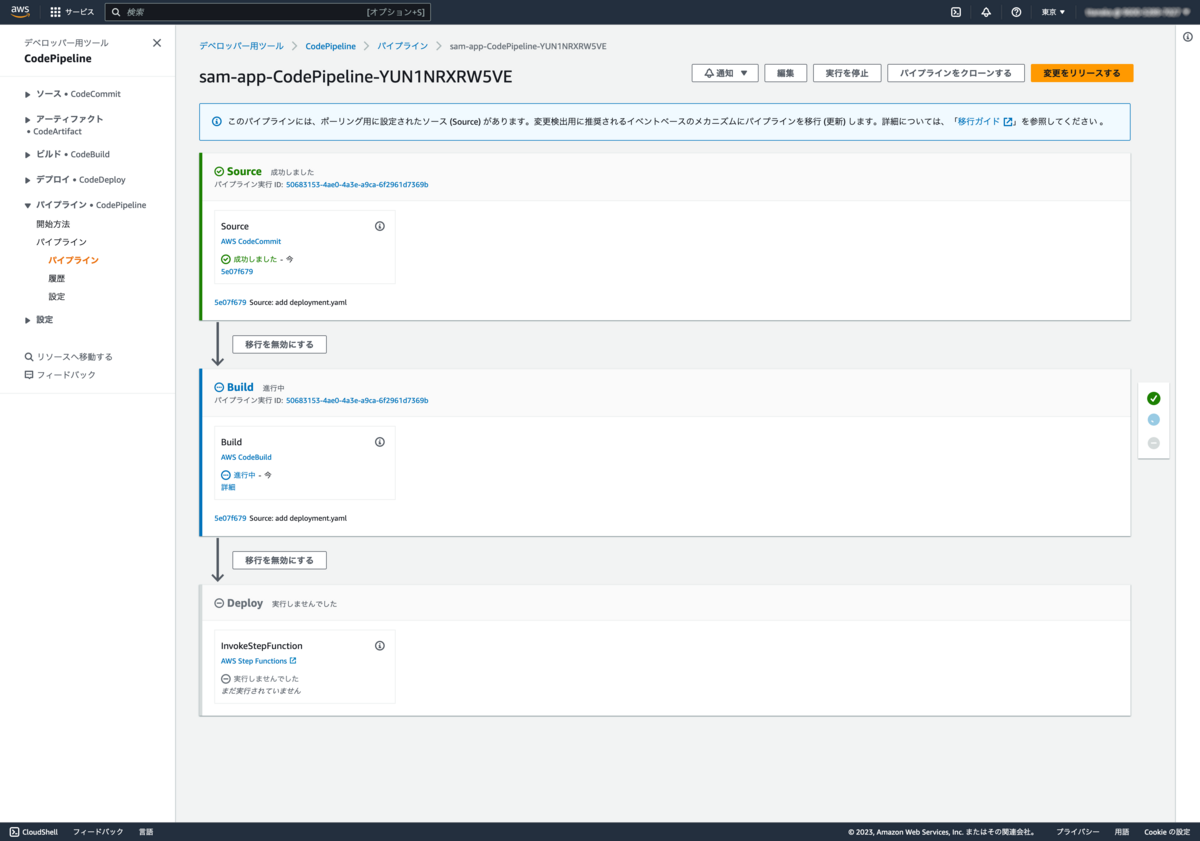
Task: Open the 通知 dropdown button
Action: pyautogui.click(x=725, y=73)
